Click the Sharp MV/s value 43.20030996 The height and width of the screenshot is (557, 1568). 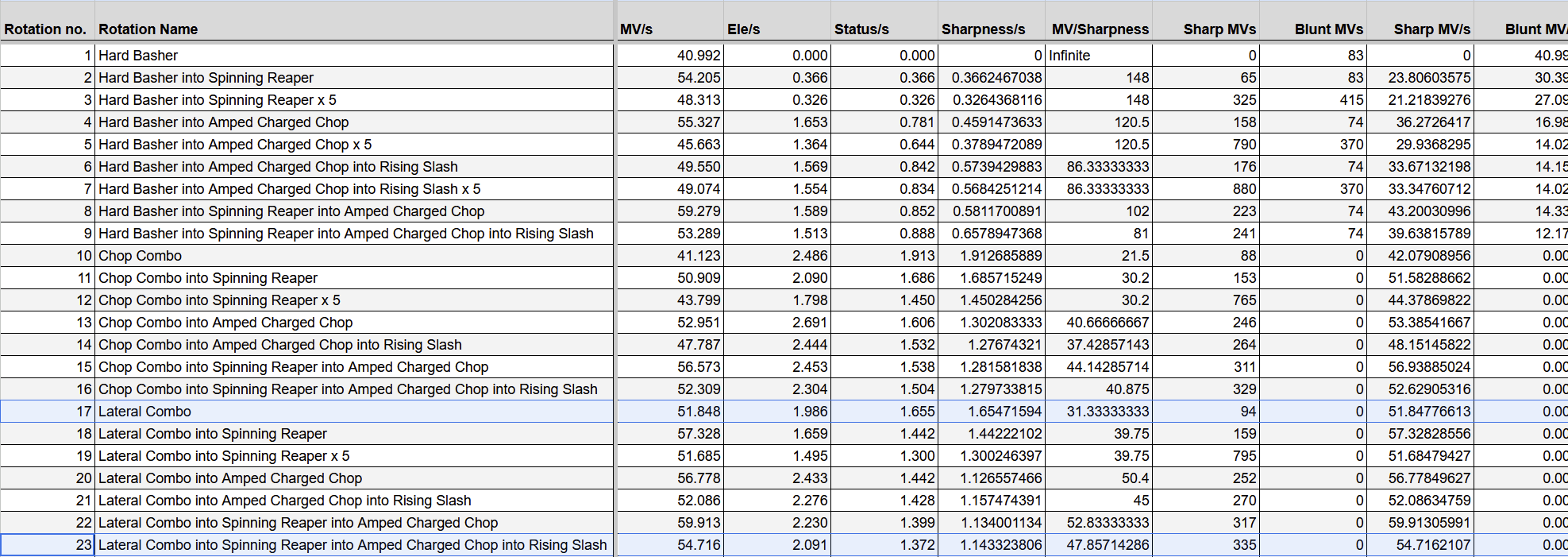(x=1420, y=211)
